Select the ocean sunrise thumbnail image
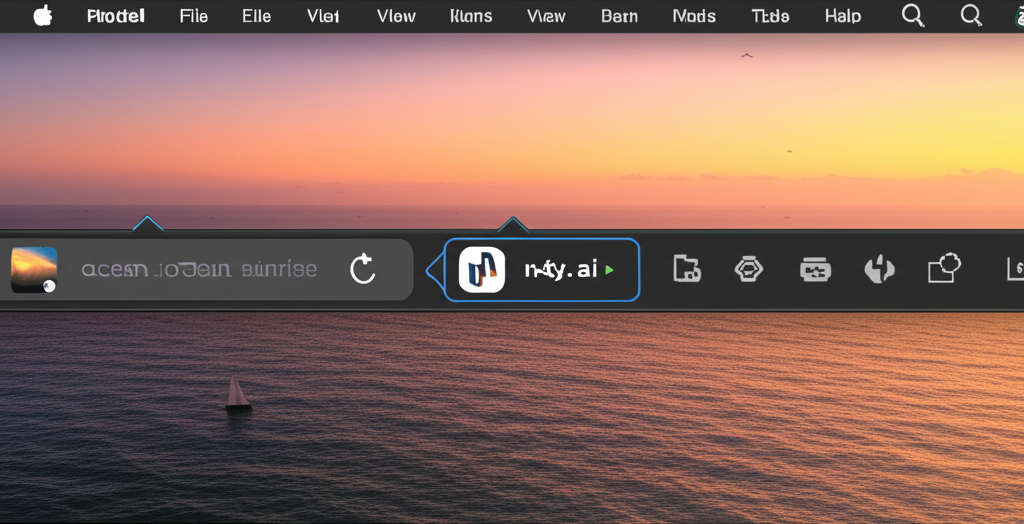Viewport: 1024px width, 524px height. 34,270
